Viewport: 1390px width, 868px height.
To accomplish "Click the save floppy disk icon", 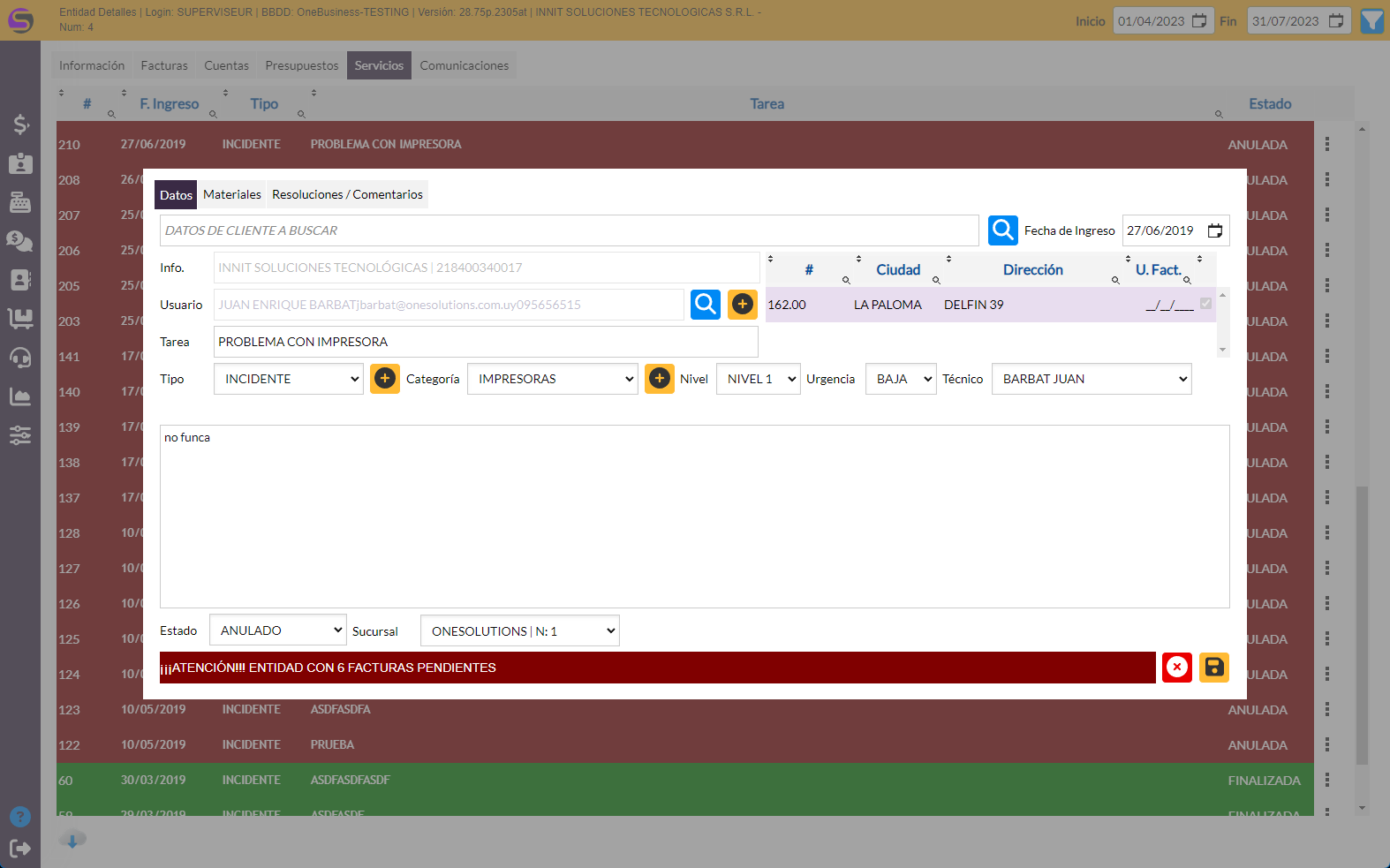I will (x=1214, y=668).
